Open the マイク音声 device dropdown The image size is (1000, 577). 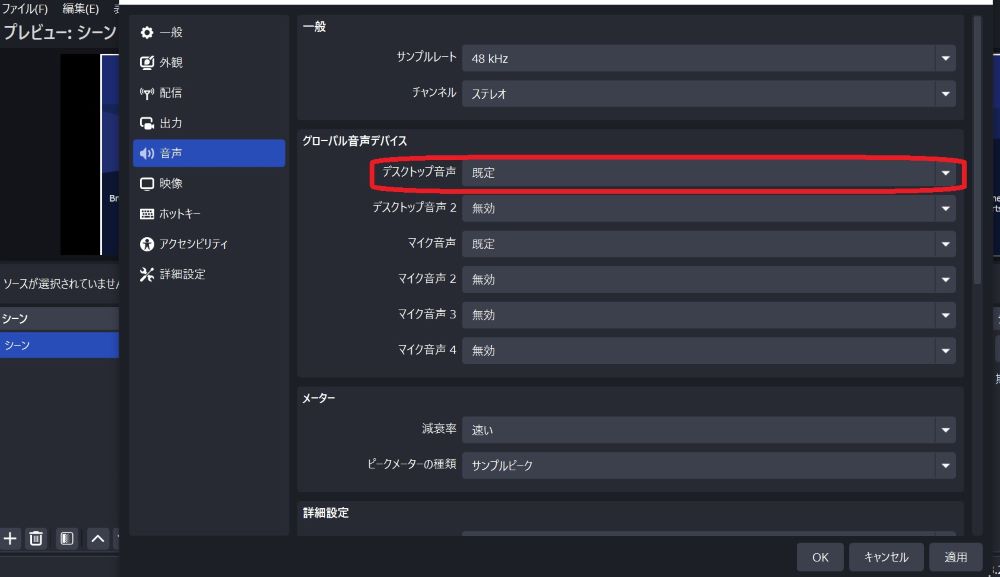coord(709,244)
